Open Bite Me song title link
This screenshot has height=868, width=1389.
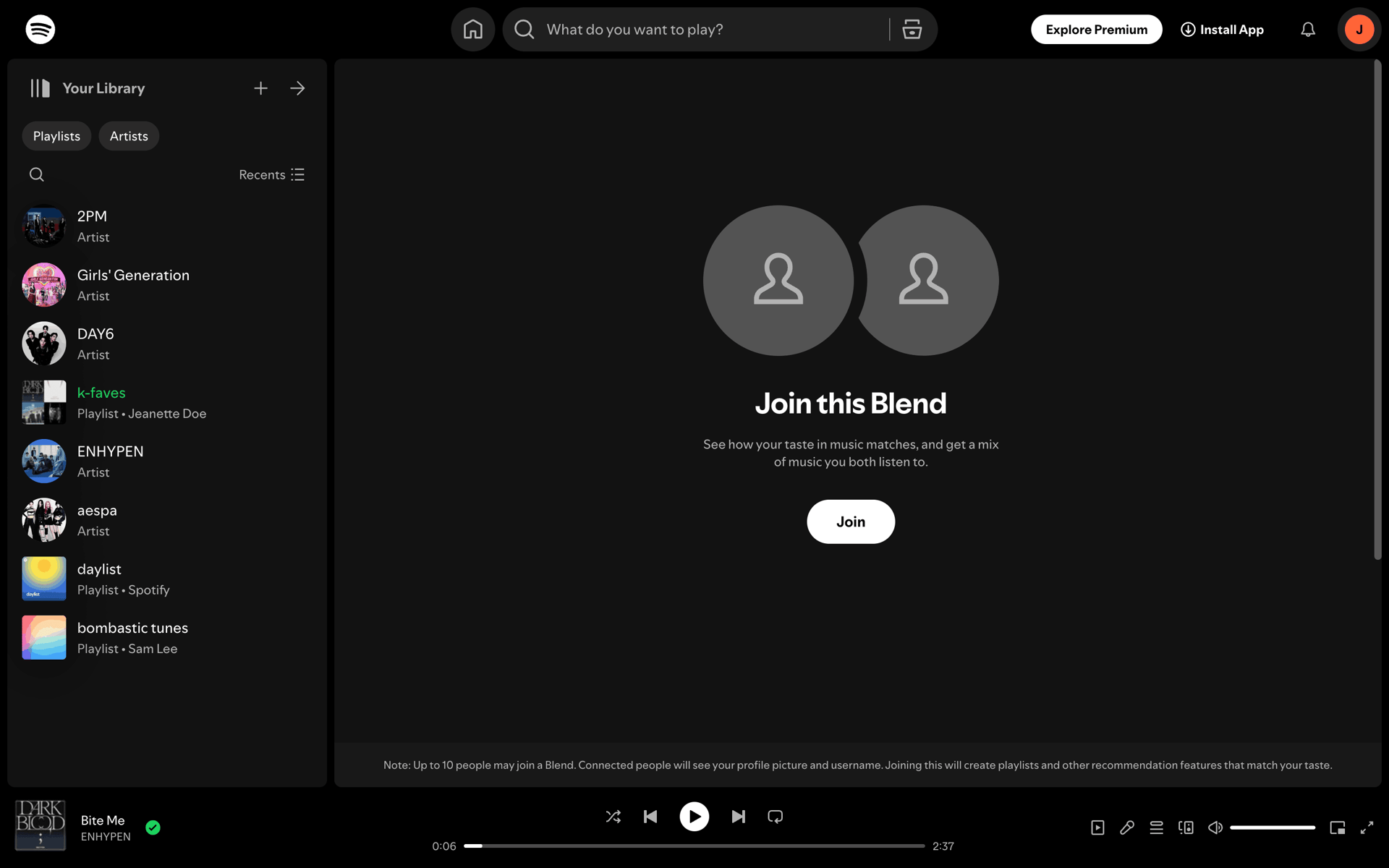(x=103, y=820)
